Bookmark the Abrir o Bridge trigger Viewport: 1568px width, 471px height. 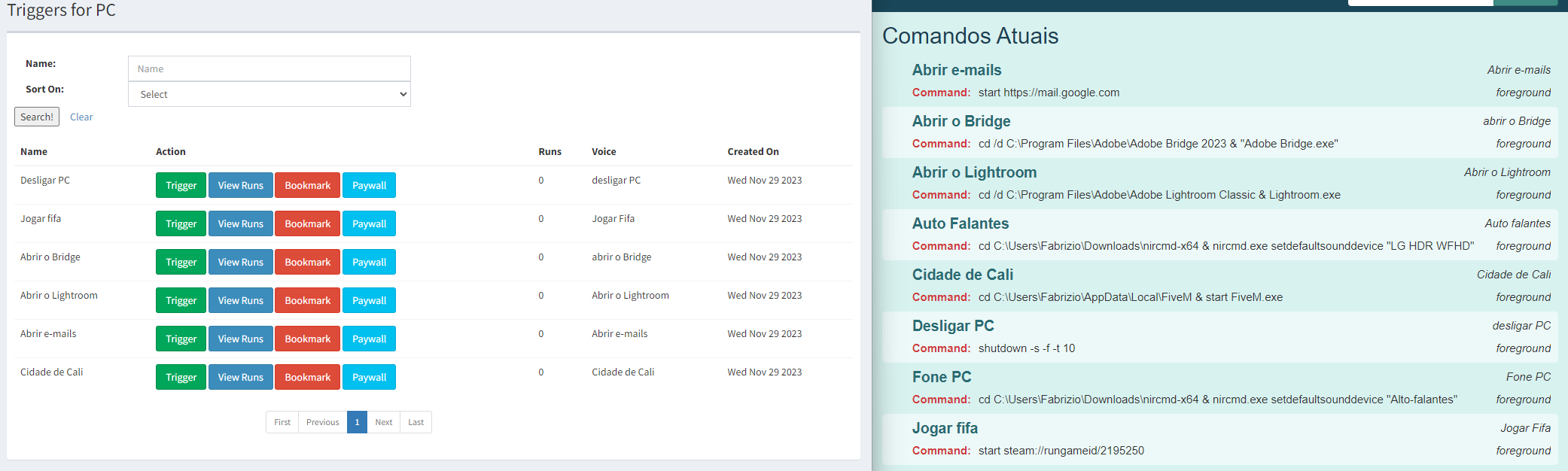point(307,262)
